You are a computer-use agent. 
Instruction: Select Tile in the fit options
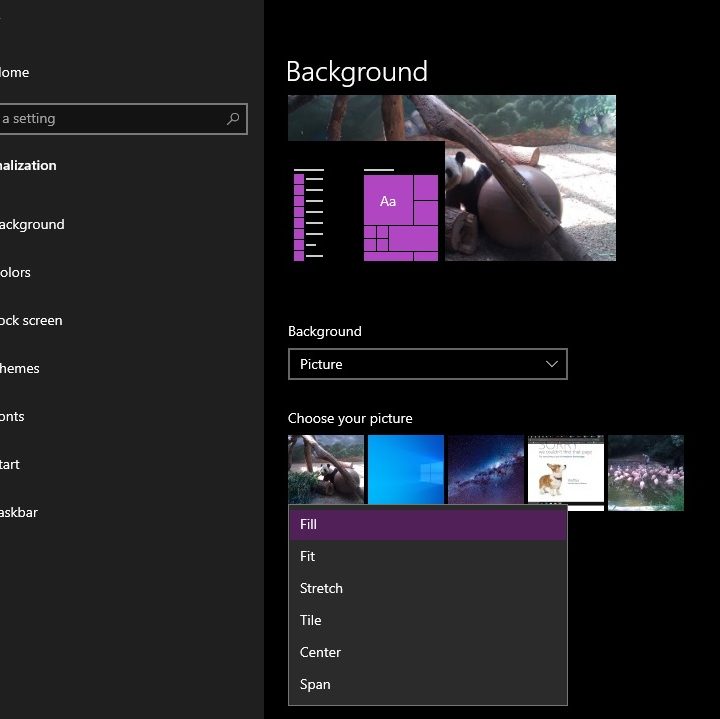coord(428,620)
